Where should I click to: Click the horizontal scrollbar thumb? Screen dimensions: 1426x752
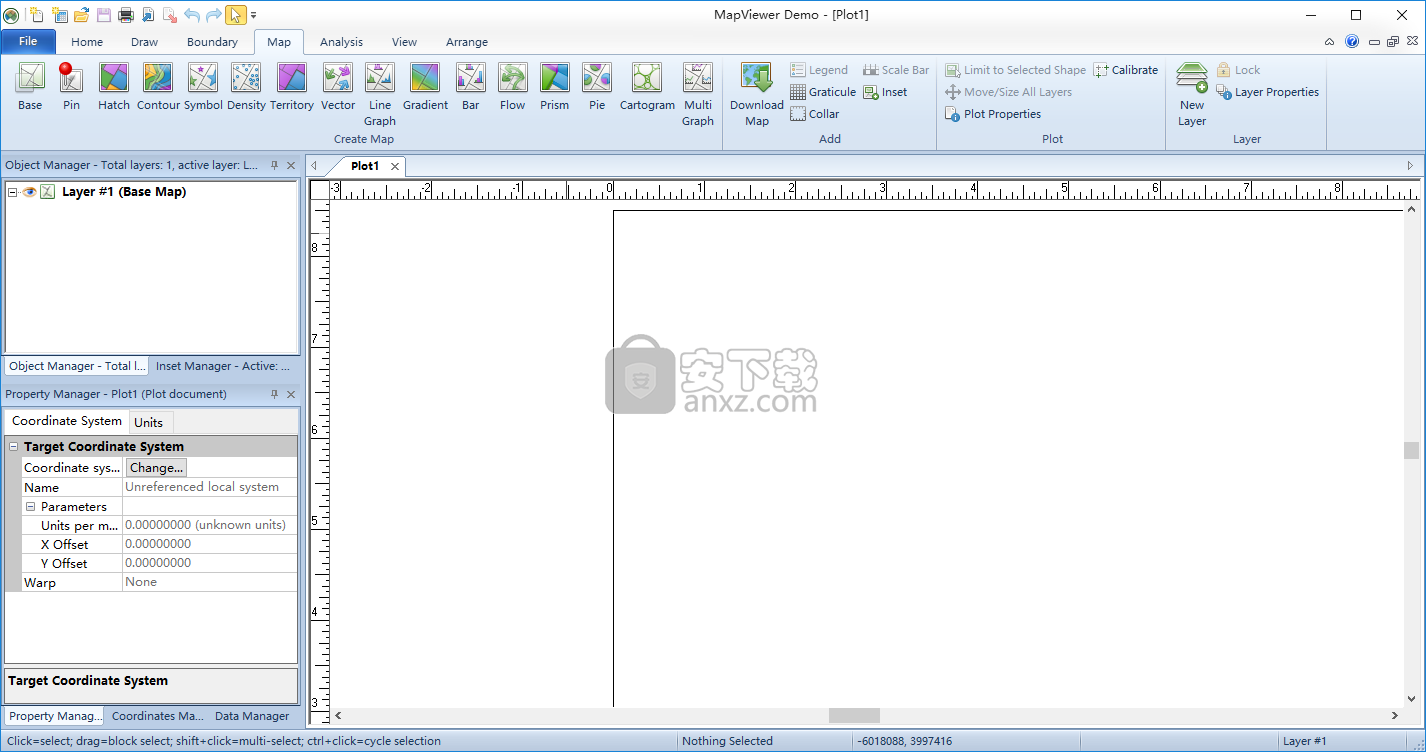854,716
